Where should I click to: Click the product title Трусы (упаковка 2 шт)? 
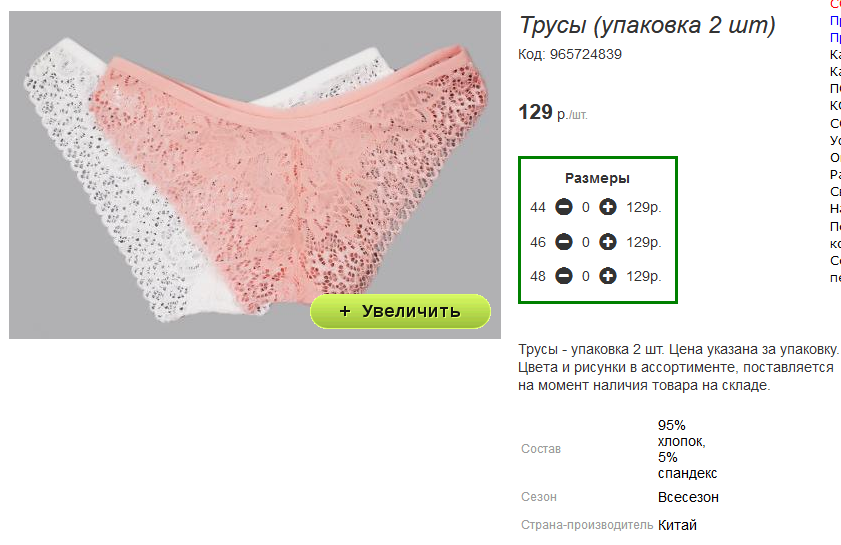(647, 25)
